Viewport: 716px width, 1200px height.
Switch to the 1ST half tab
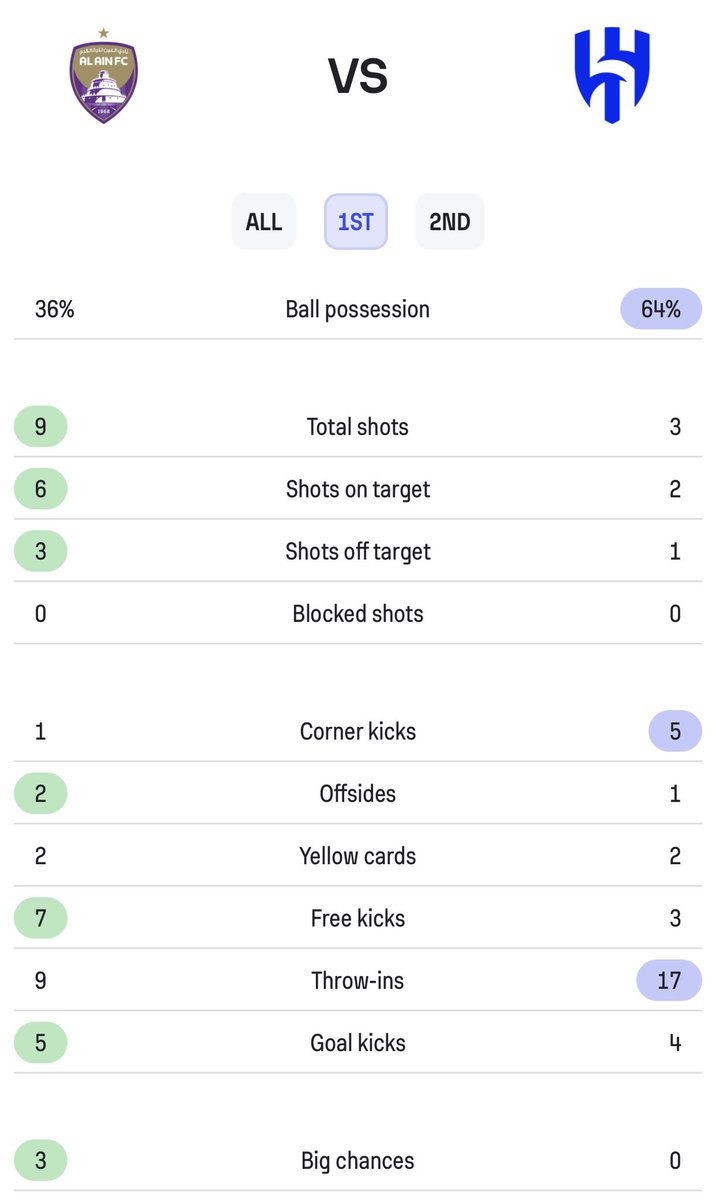click(x=355, y=221)
